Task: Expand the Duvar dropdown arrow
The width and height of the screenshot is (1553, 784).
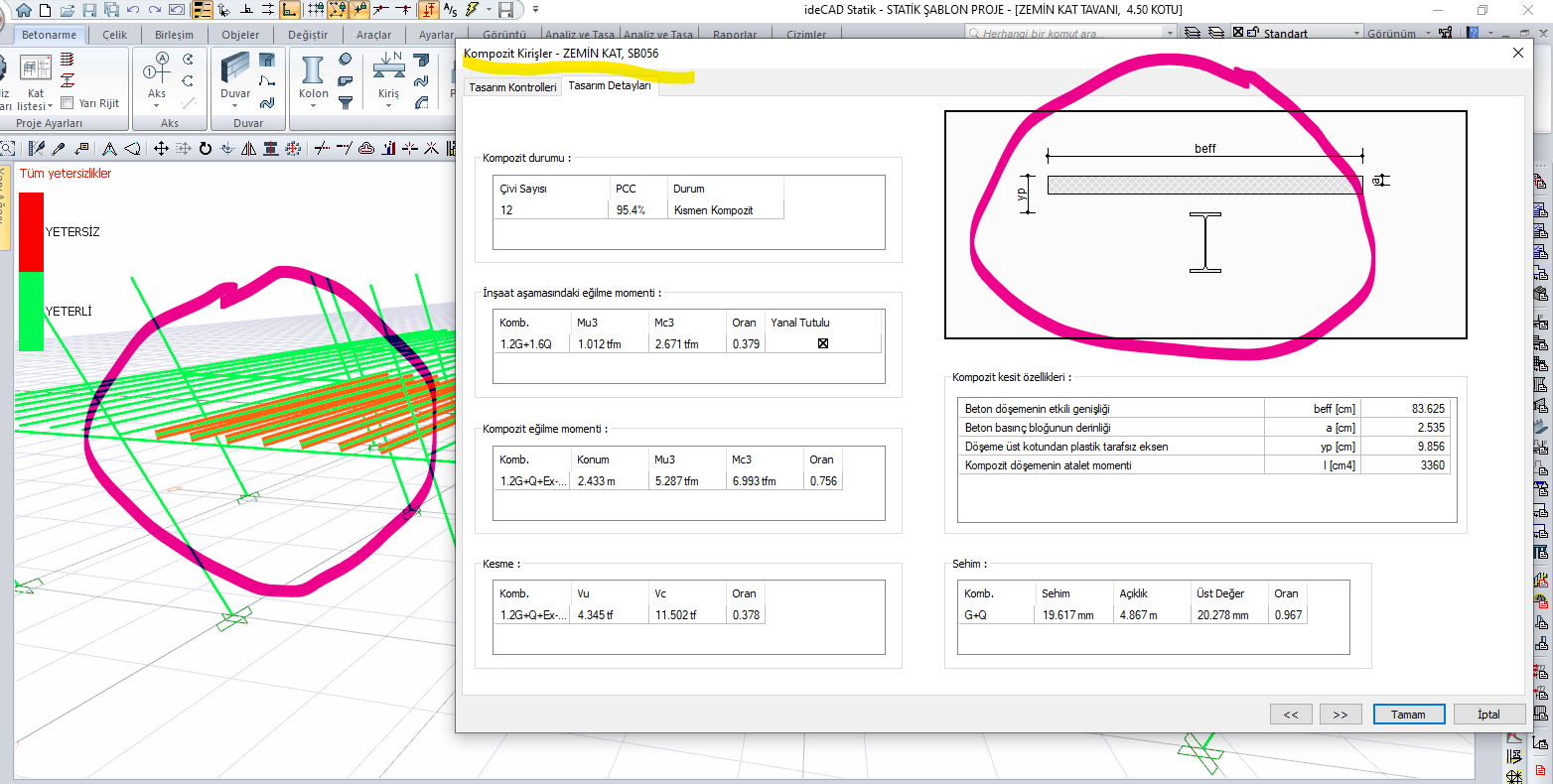Action: 234,105
